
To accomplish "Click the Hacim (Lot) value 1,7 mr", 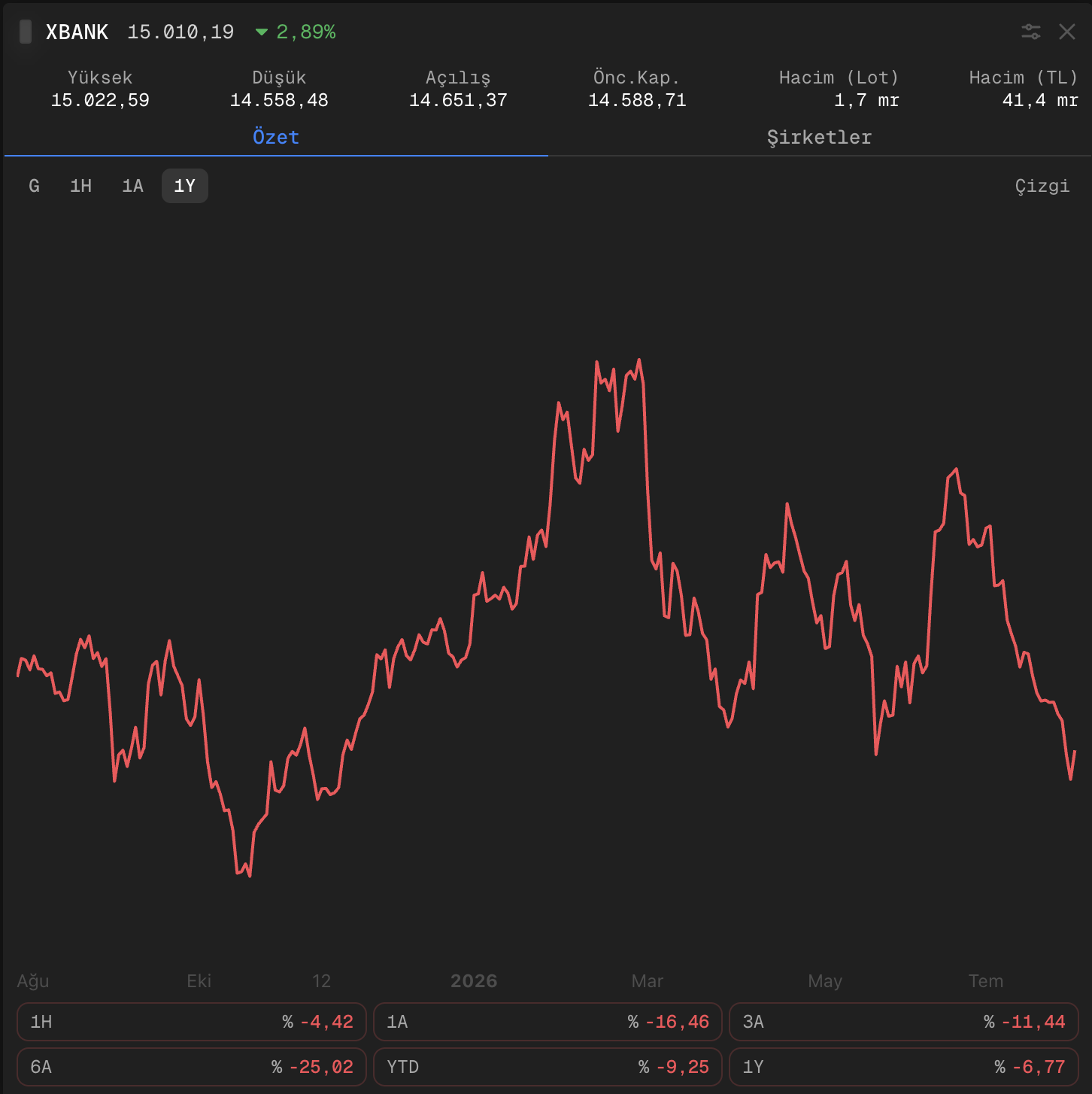I will point(866,100).
